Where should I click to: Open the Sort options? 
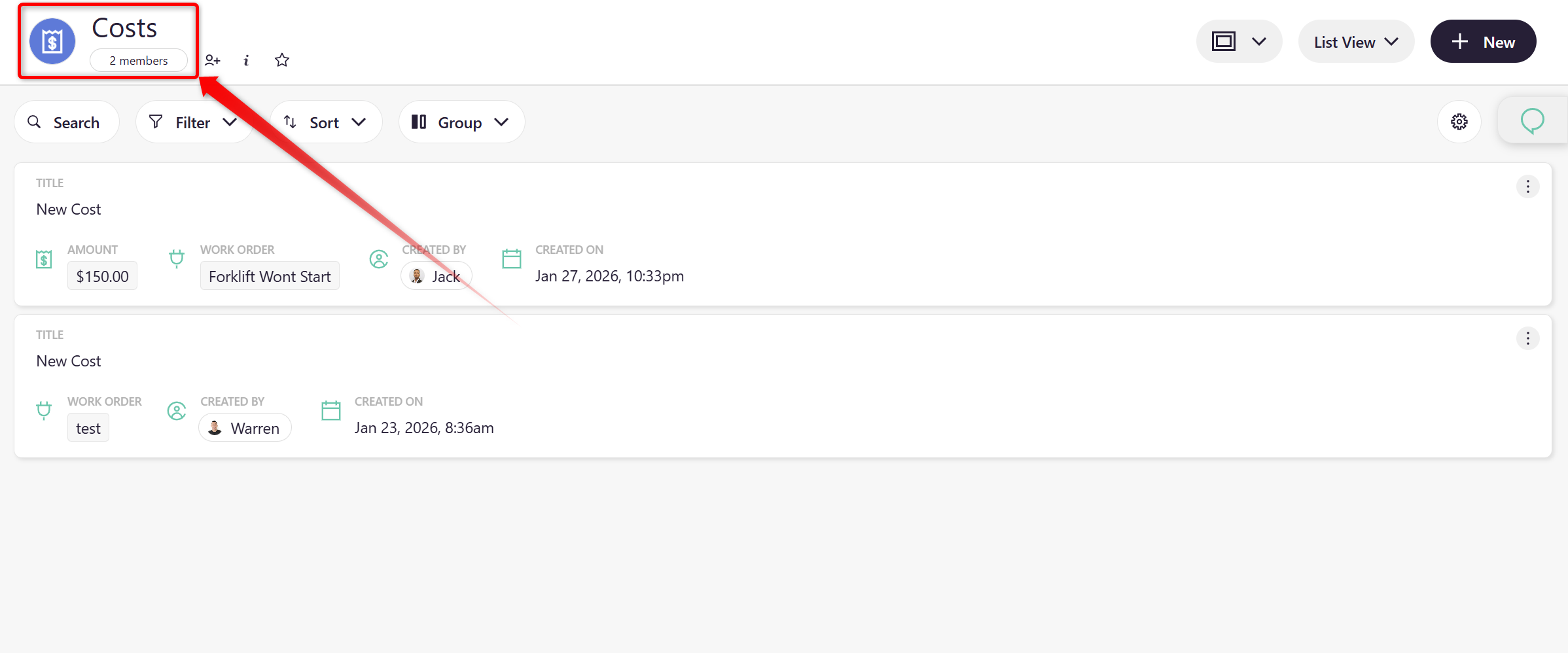click(325, 122)
